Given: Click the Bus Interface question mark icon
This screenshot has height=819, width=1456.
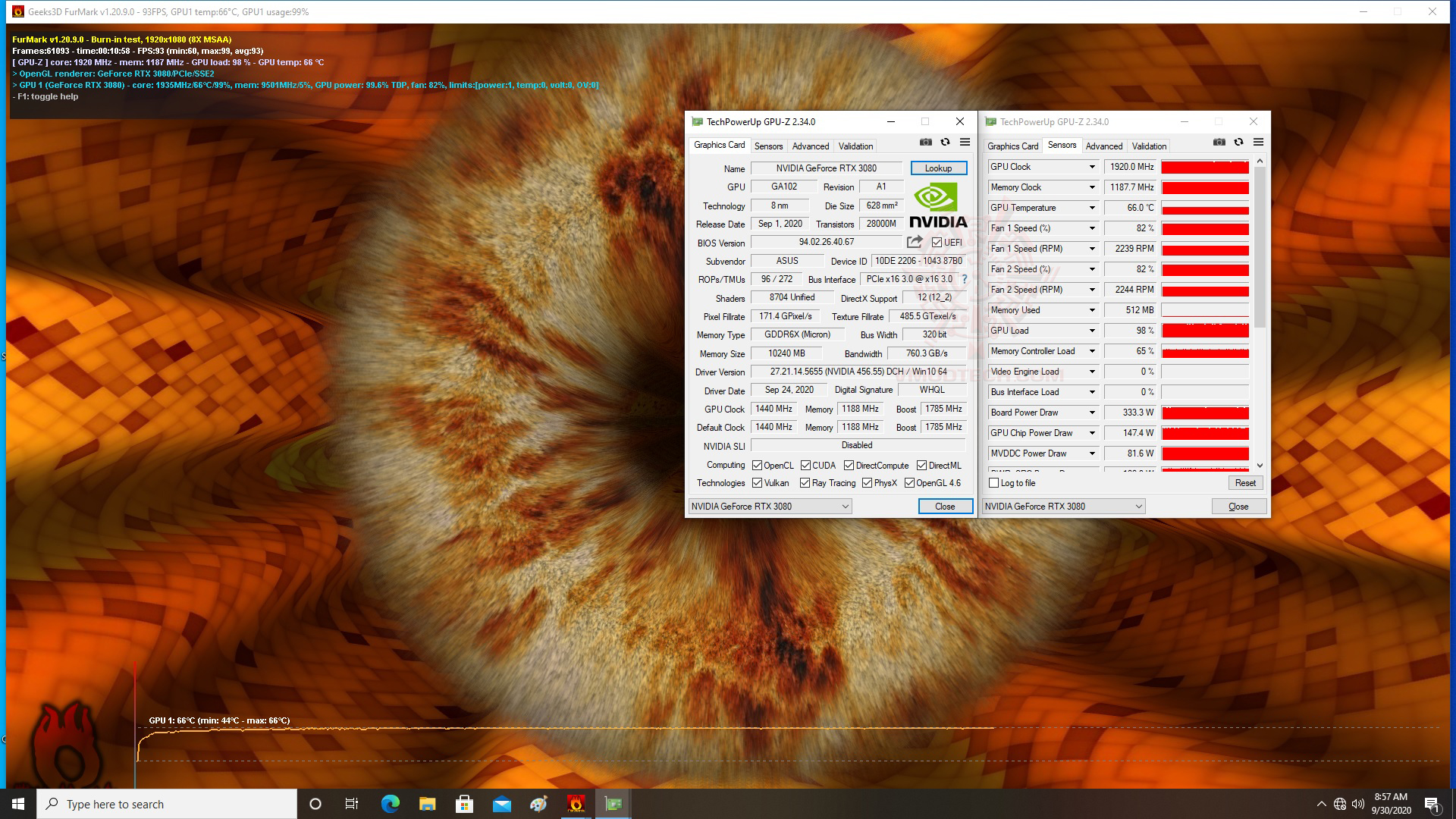Looking at the screenshot, I should 965,279.
